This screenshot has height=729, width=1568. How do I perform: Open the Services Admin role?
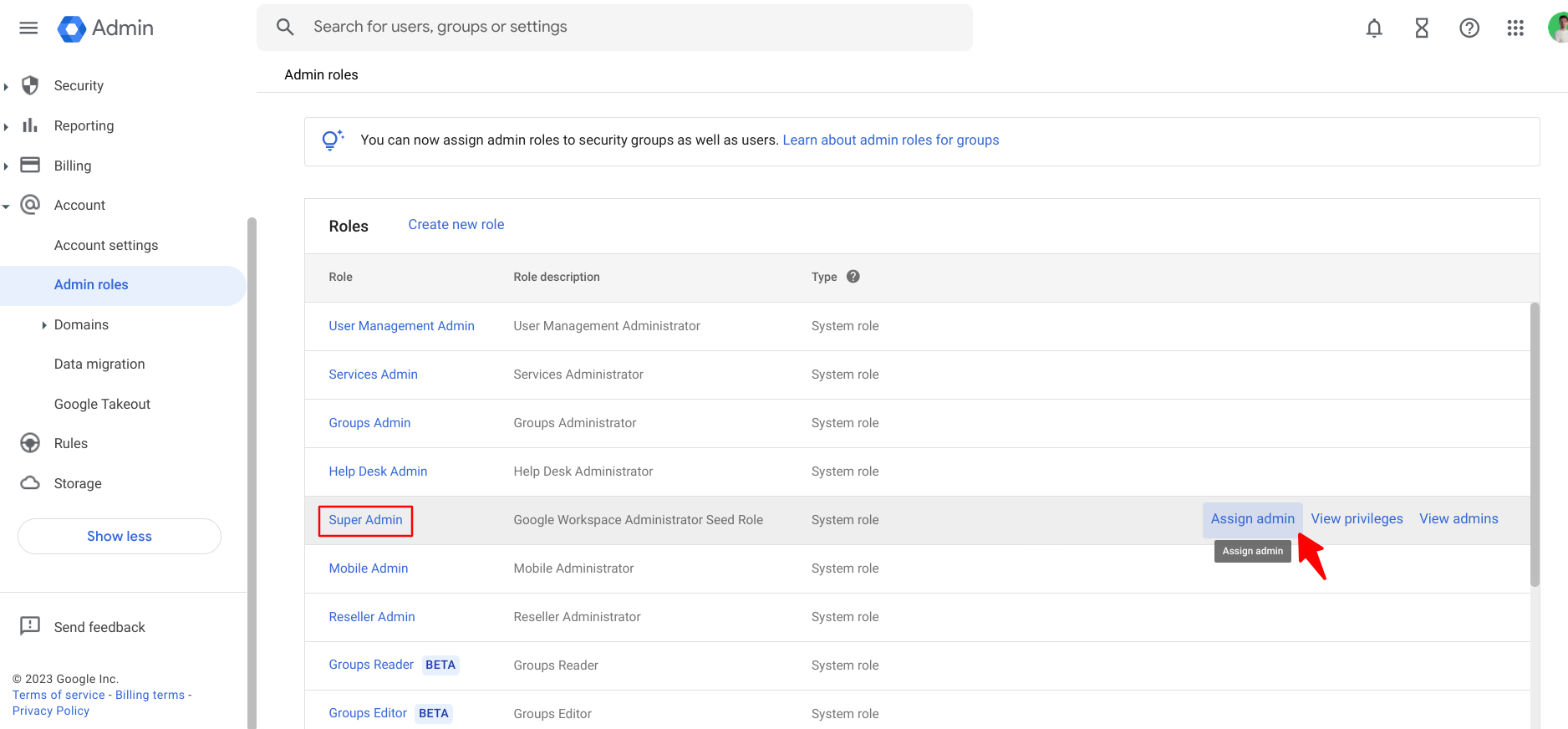click(x=373, y=375)
